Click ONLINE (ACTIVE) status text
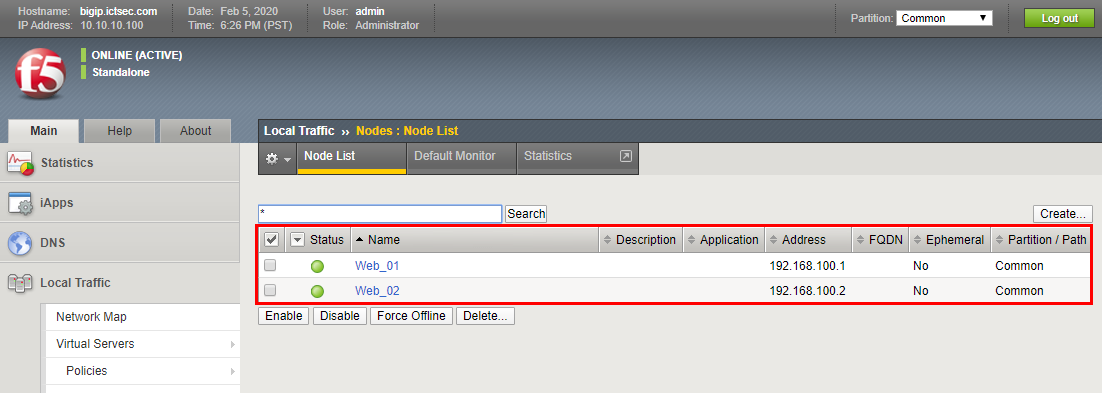The height and width of the screenshot is (393, 1102). click(x=137, y=56)
